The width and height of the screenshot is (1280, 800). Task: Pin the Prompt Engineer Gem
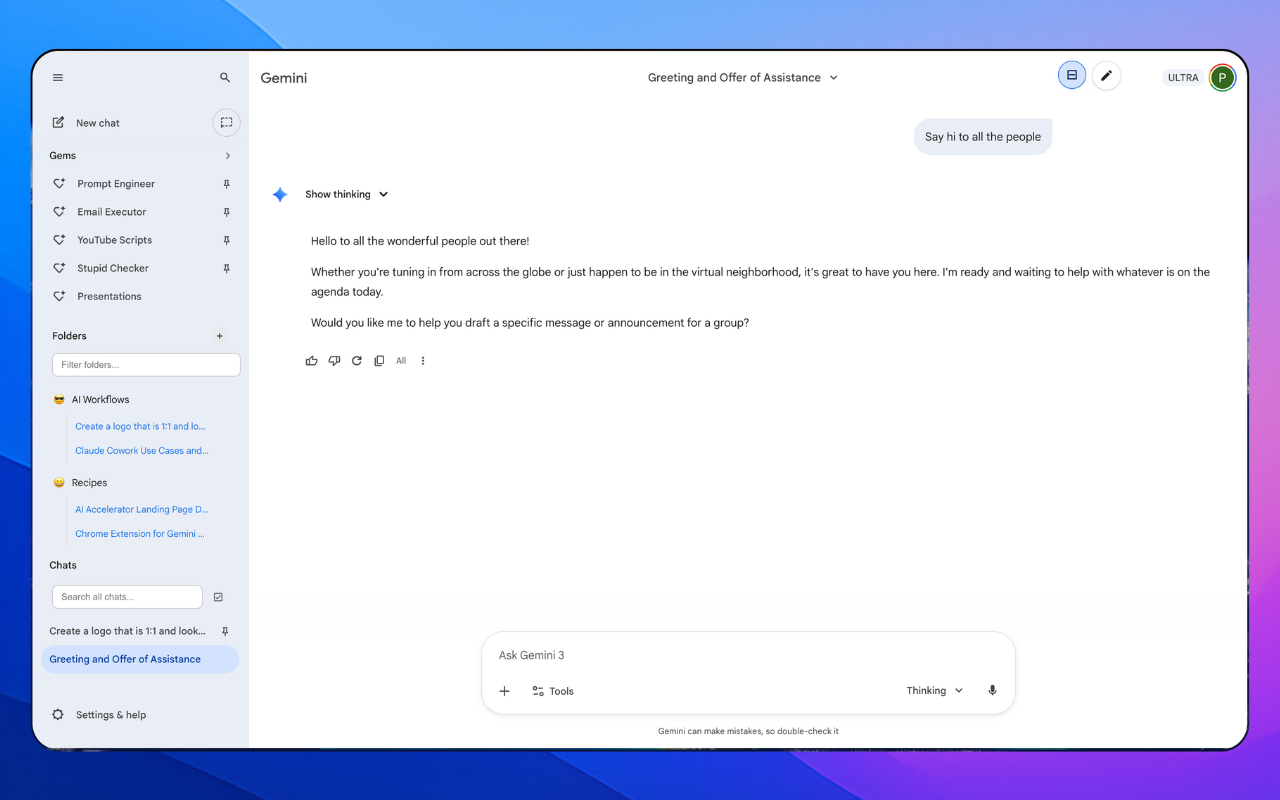[225, 183]
